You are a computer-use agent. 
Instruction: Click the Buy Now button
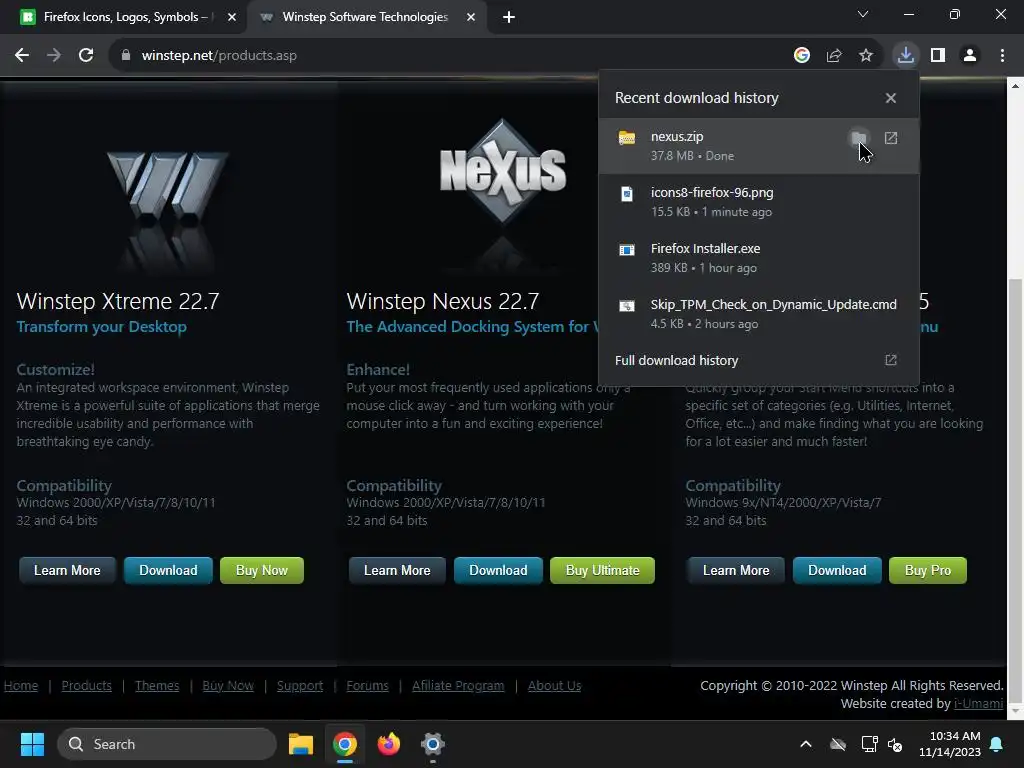coord(262,570)
